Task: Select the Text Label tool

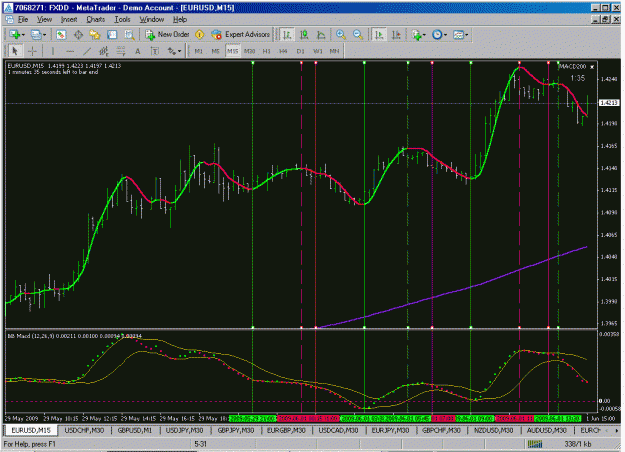Action: [x=155, y=51]
